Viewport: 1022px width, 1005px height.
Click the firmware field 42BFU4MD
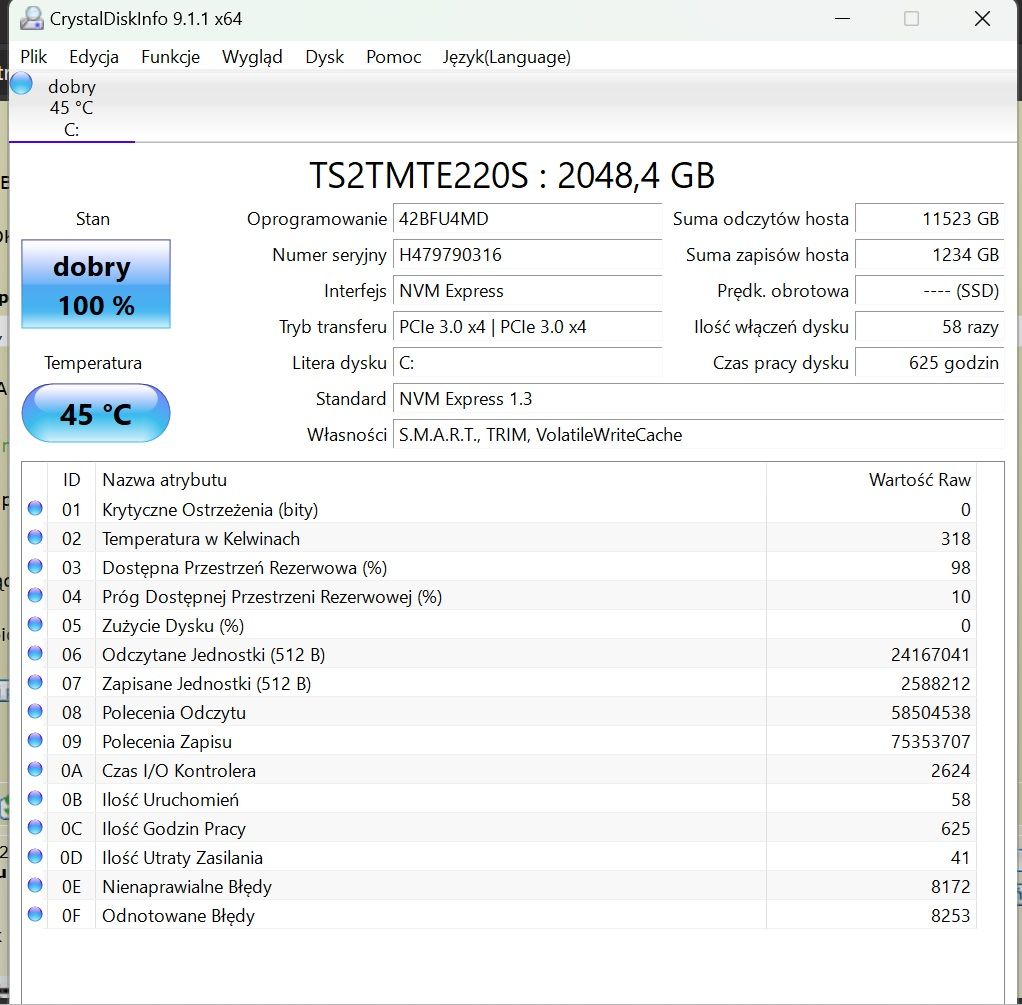click(527, 218)
